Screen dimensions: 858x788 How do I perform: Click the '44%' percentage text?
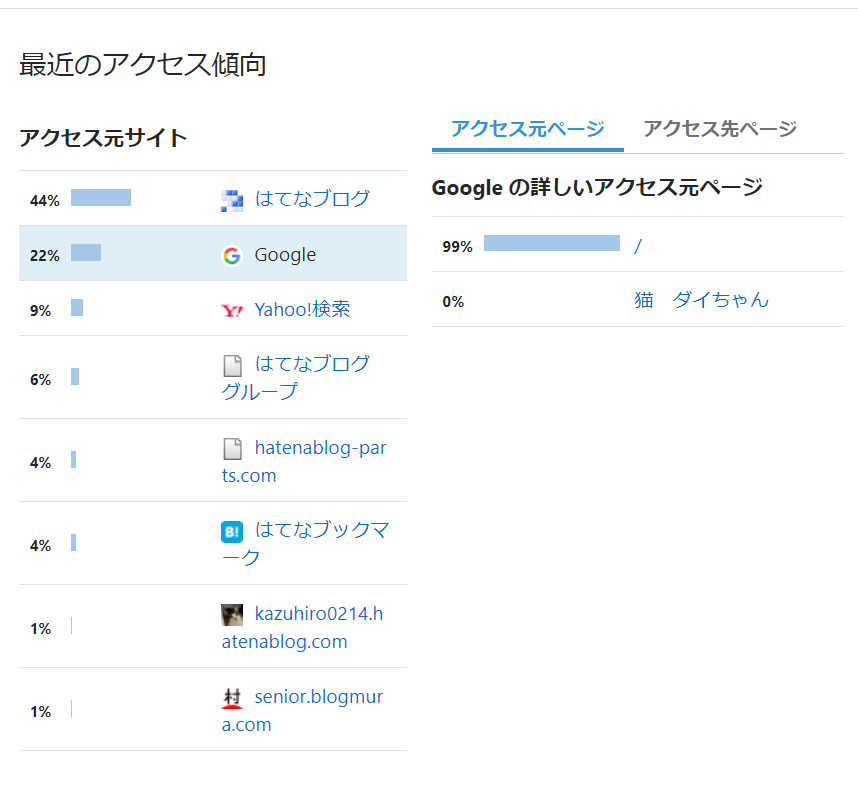click(45, 201)
